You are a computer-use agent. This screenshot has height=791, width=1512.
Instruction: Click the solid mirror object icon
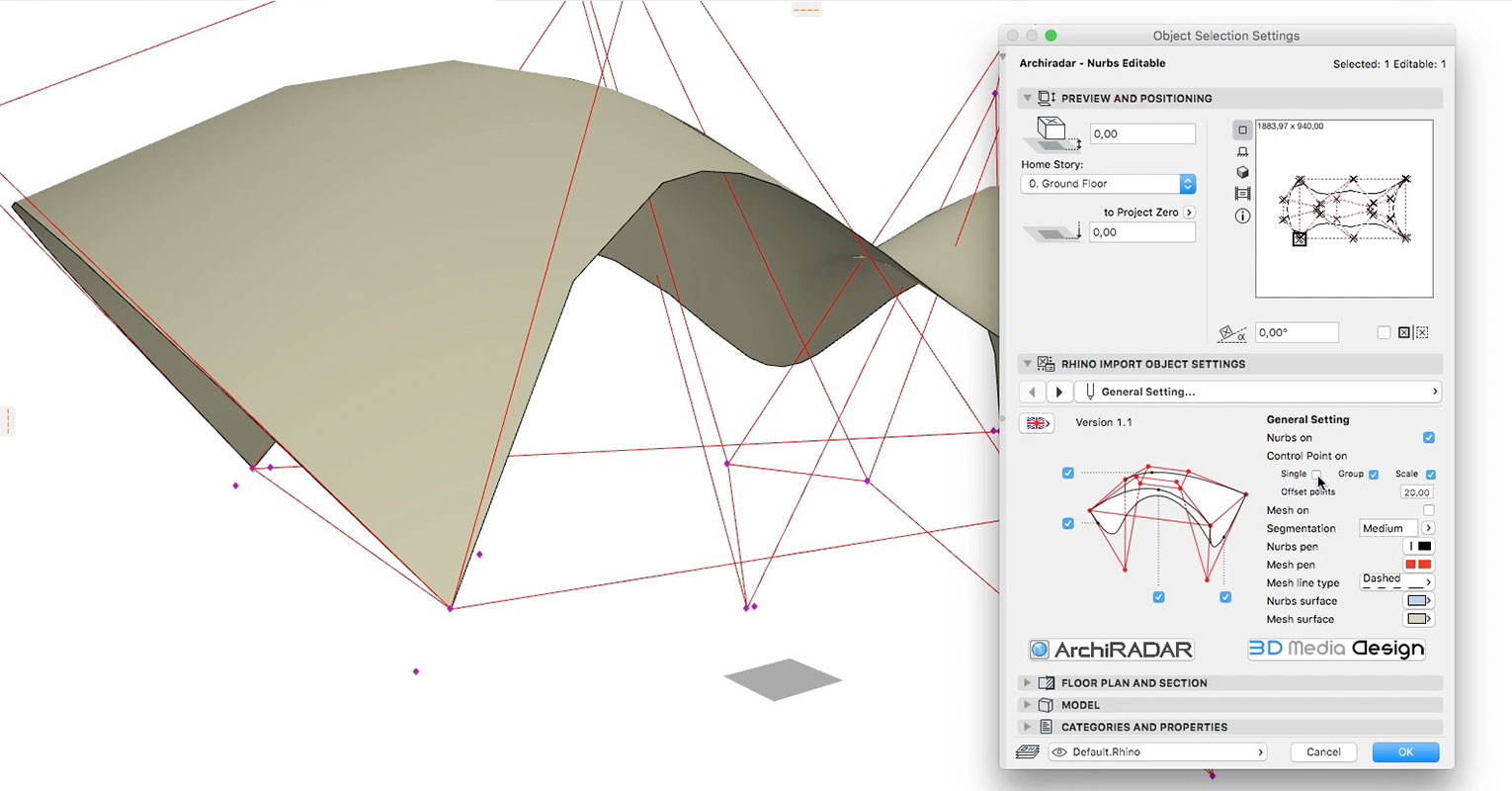(x=1404, y=332)
